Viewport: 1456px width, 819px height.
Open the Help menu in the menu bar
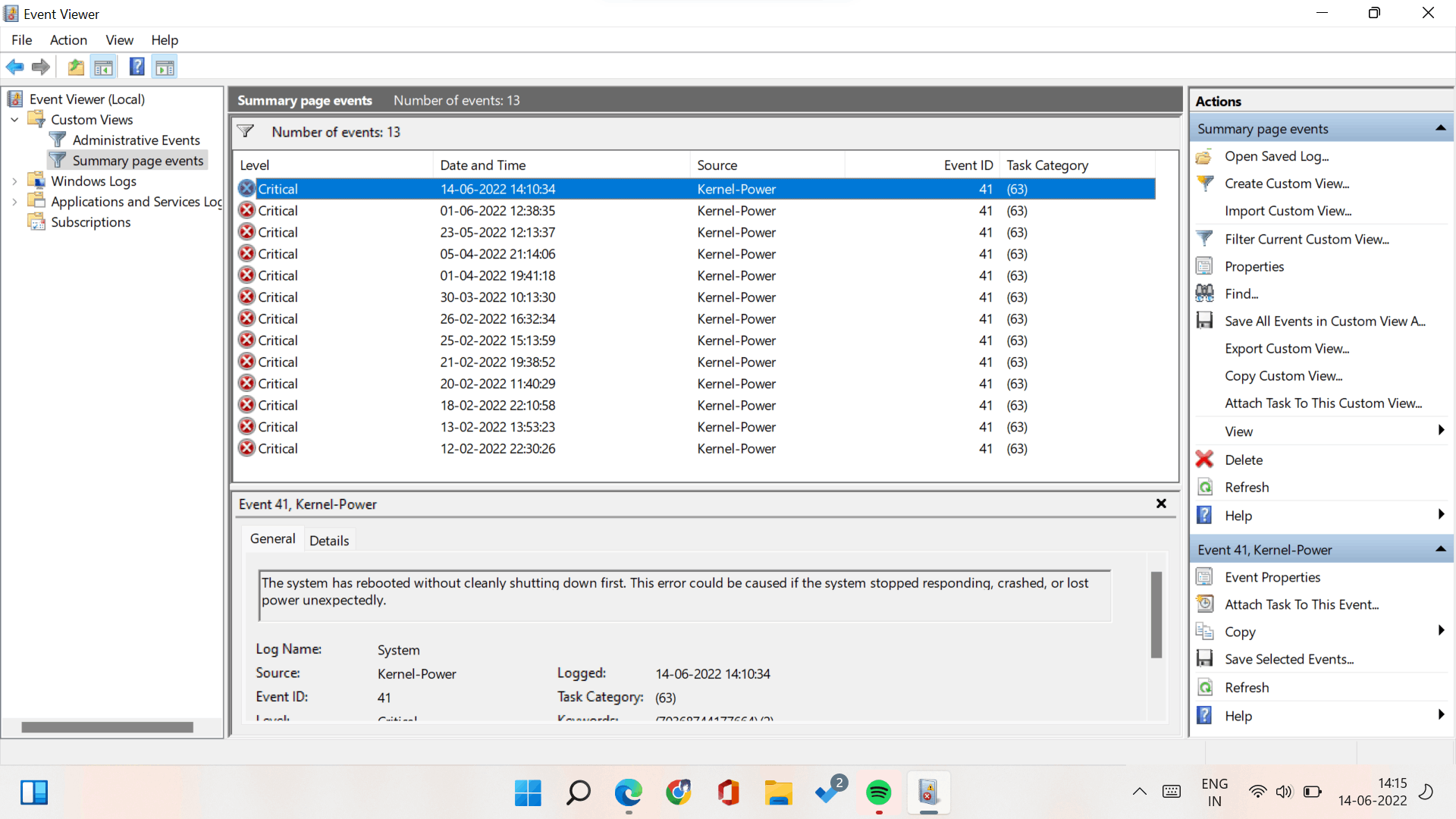(165, 40)
